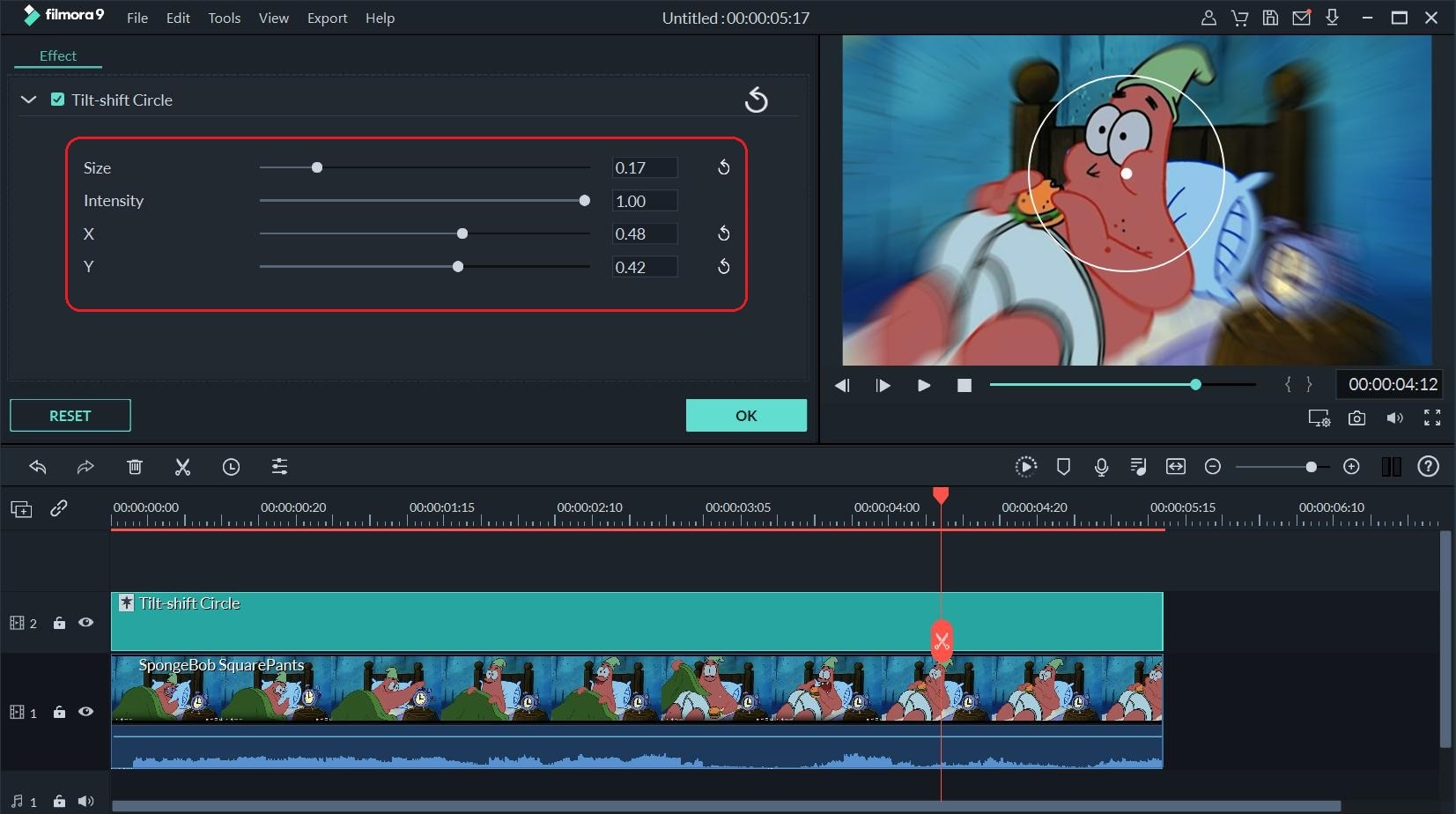Take a snapshot with camera icon

point(1356,418)
